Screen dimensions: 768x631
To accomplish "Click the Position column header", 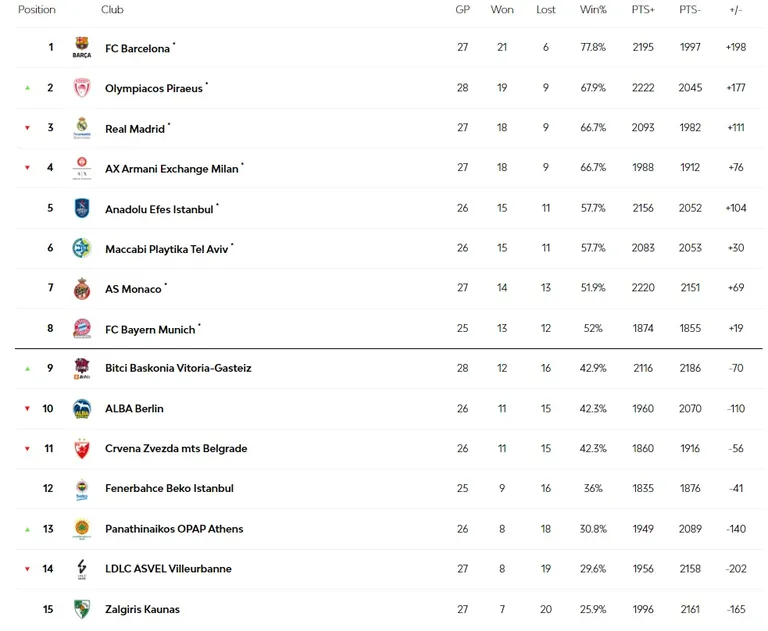I will 37,9.
